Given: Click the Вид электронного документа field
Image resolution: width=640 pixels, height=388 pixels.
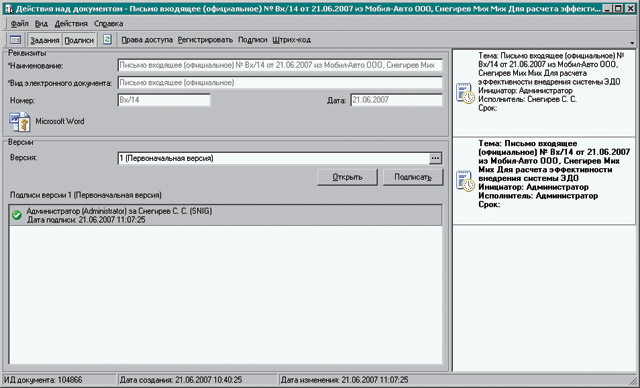Looking at the screenshot, I should tap(280, 83).
